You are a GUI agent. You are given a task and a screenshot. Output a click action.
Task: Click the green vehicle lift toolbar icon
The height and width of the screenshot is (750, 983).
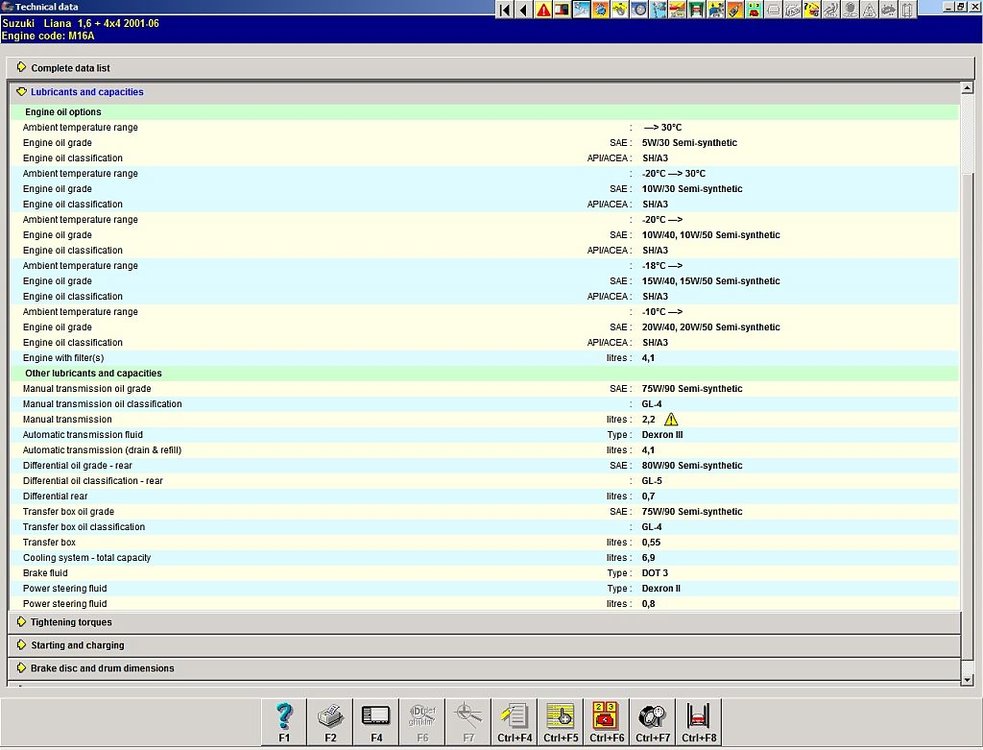tap(697, 10)
